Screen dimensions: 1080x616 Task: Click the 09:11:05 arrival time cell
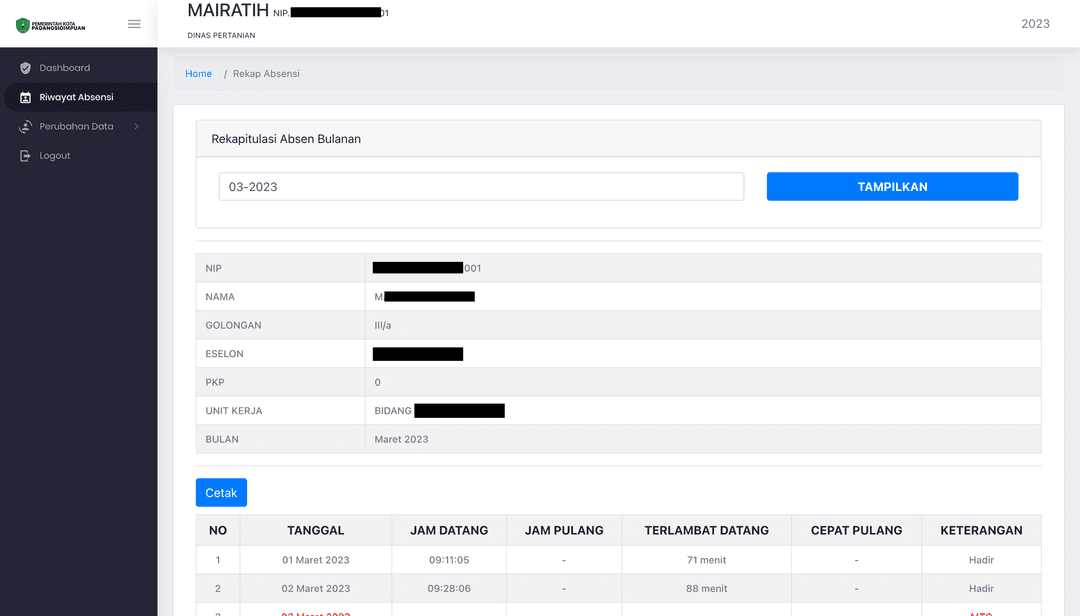(449, 560)
